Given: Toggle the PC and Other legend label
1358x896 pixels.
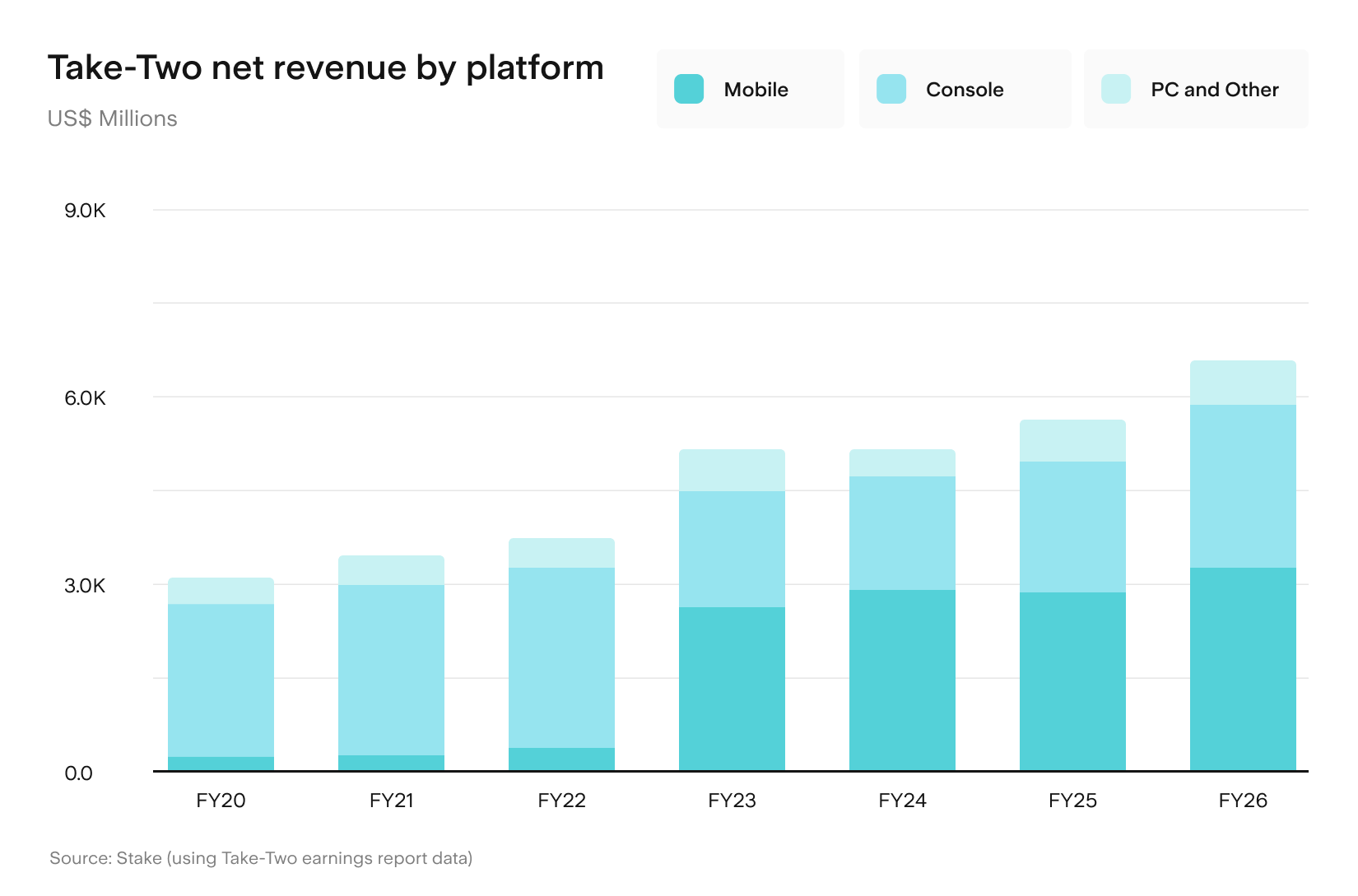Looking at the screenshot, I should 1215,90.
